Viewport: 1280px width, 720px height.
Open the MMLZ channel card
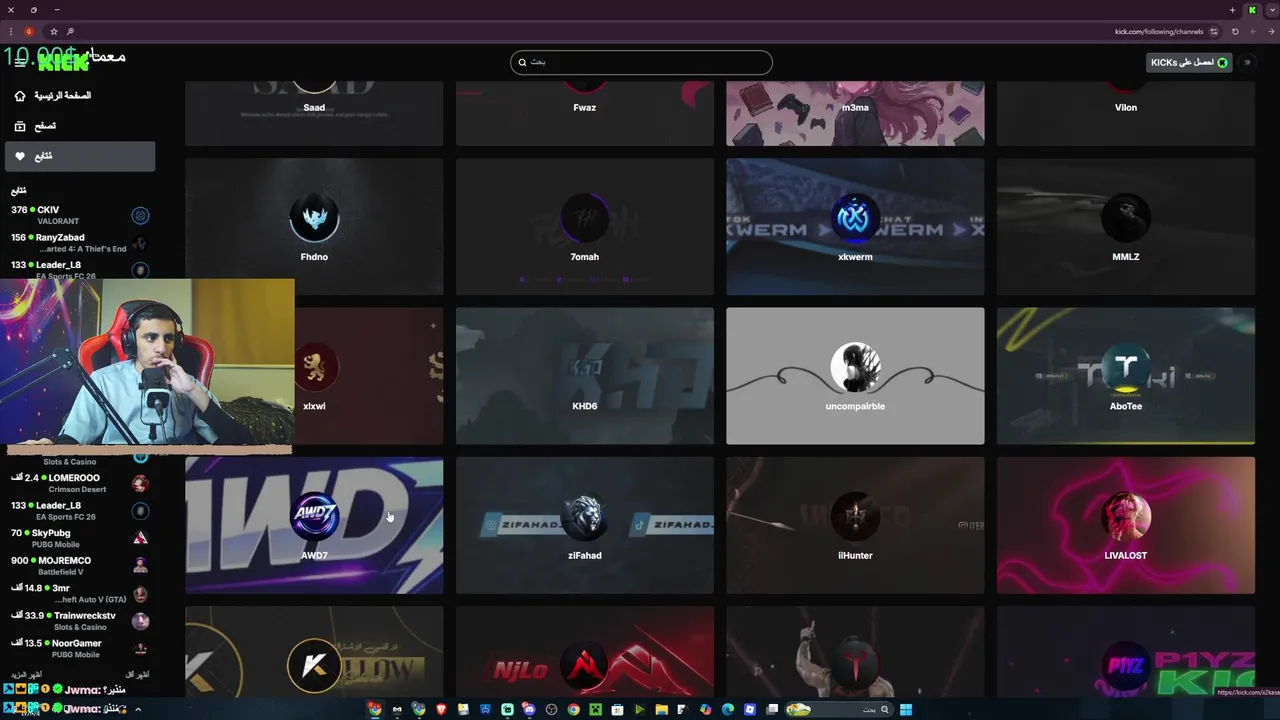(1126, 227)
